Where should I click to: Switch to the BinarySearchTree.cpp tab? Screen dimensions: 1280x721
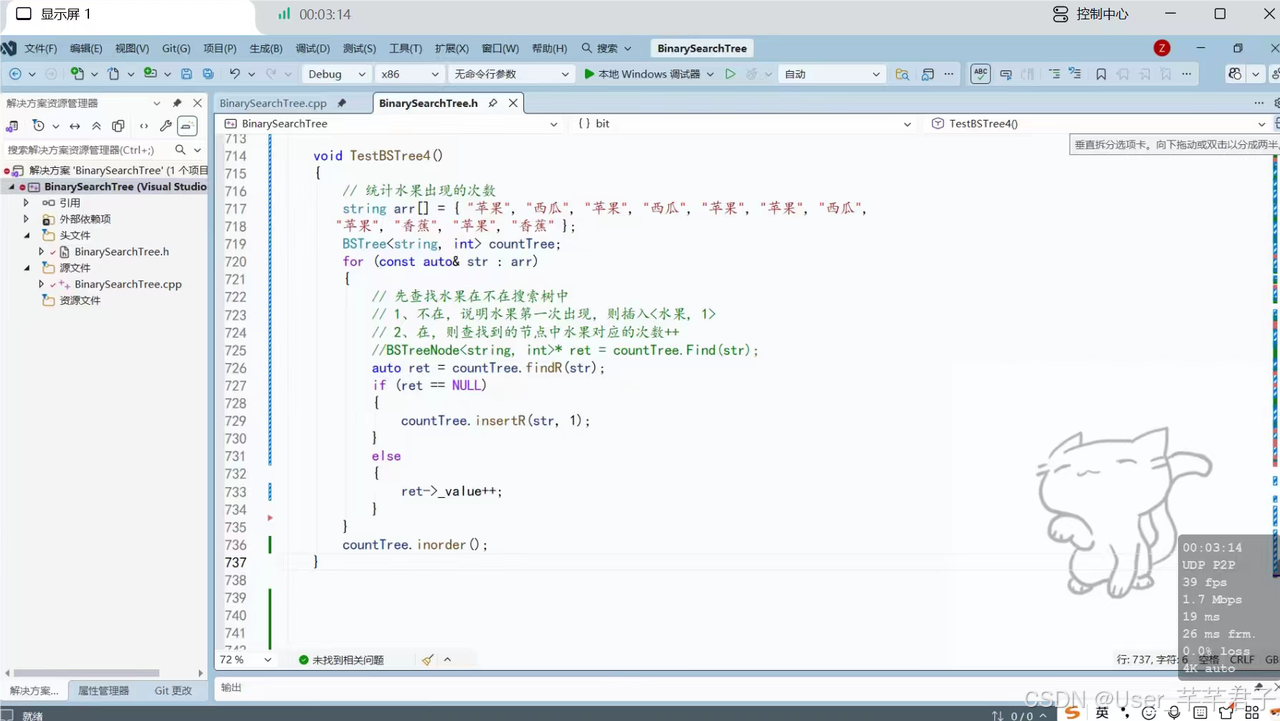273,103
